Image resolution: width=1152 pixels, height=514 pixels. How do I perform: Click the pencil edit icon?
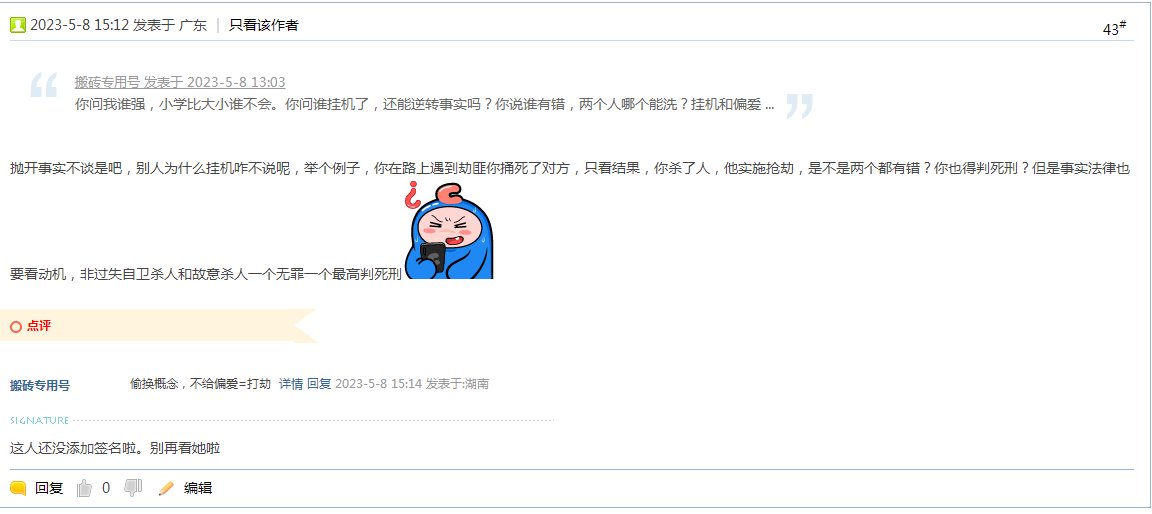(167, 488)
